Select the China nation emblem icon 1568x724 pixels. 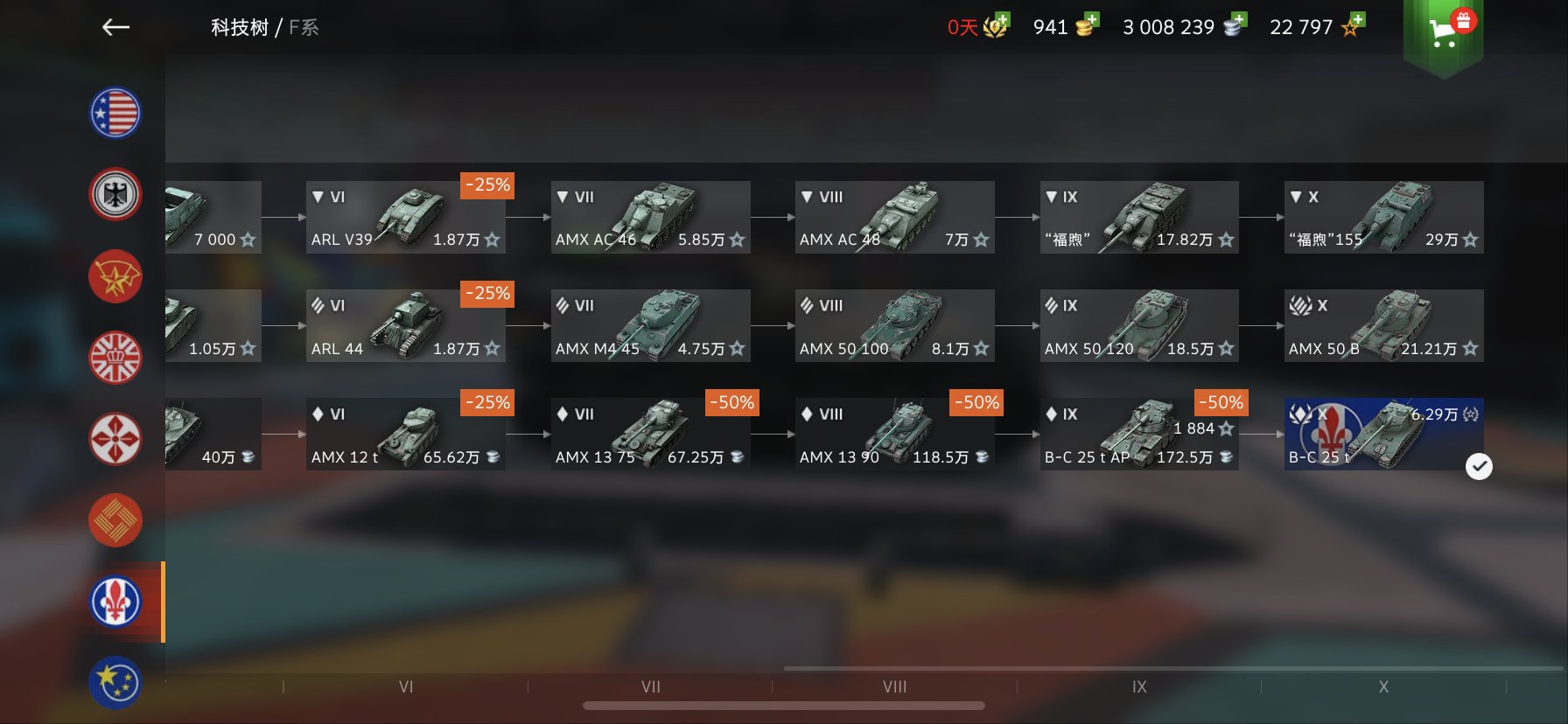tap(115, 520)
